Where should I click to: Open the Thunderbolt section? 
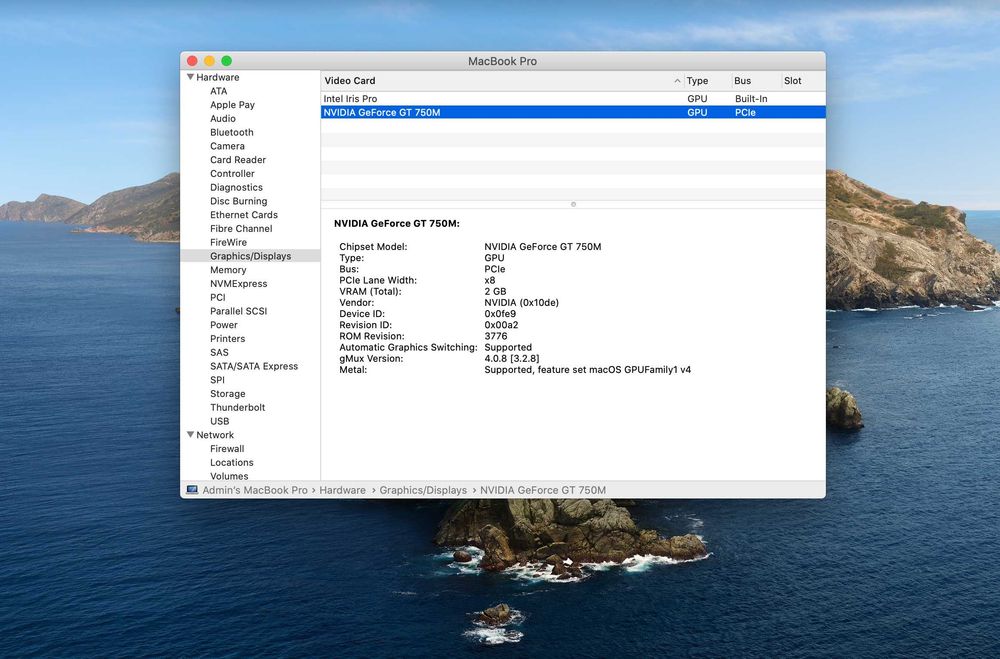[237, 408]
